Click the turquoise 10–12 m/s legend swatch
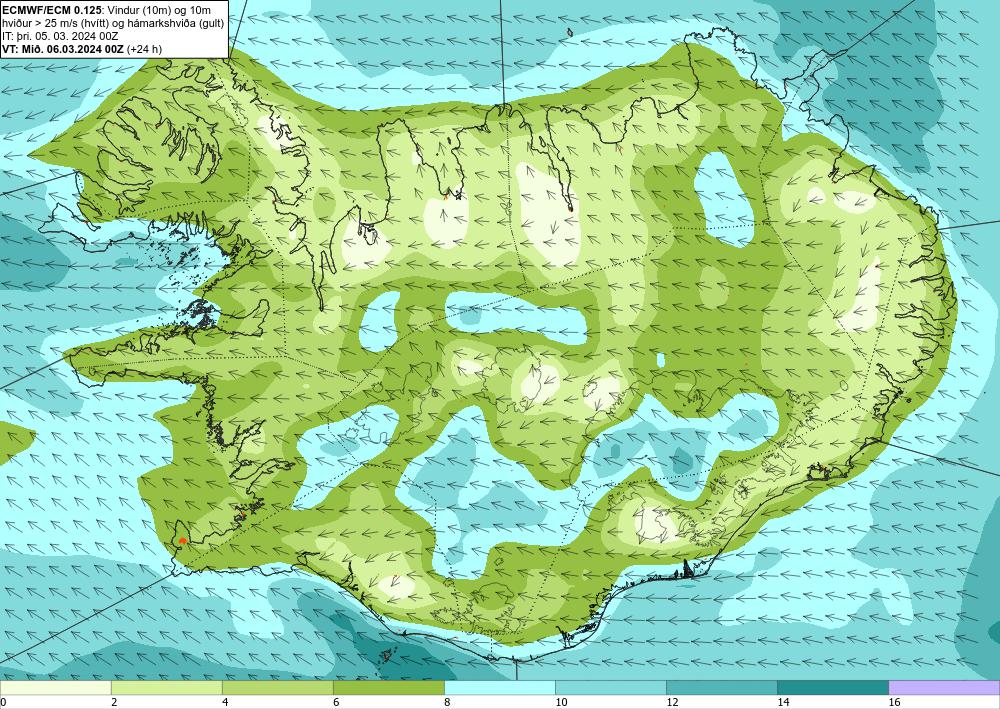The height and width of the screenshot is (709, 1000). (x=610, y=687)
